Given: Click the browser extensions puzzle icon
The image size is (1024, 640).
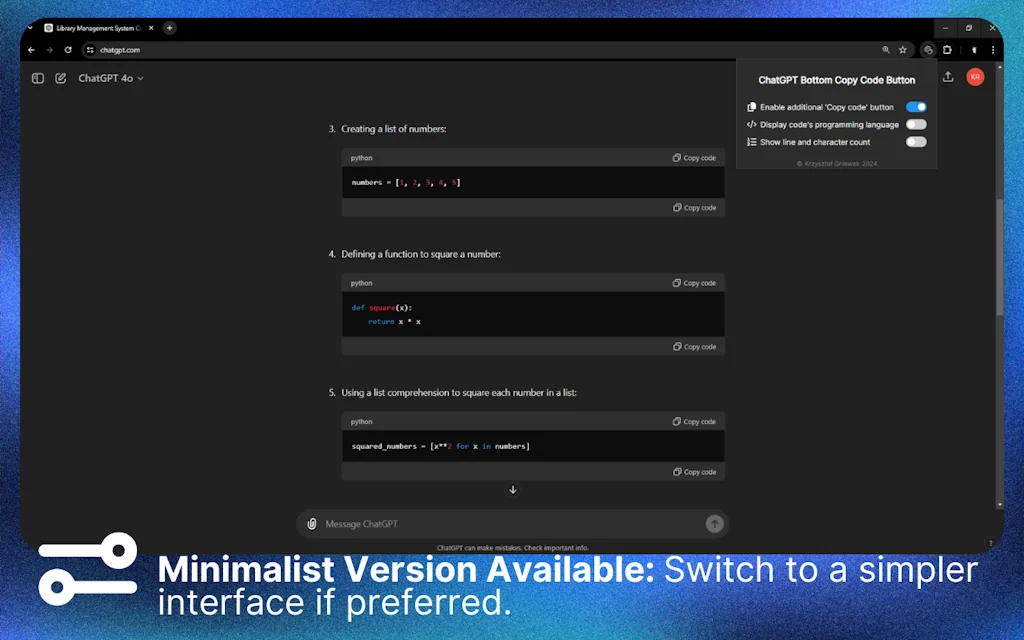Looking at the screenshot, I should [947, 50].
